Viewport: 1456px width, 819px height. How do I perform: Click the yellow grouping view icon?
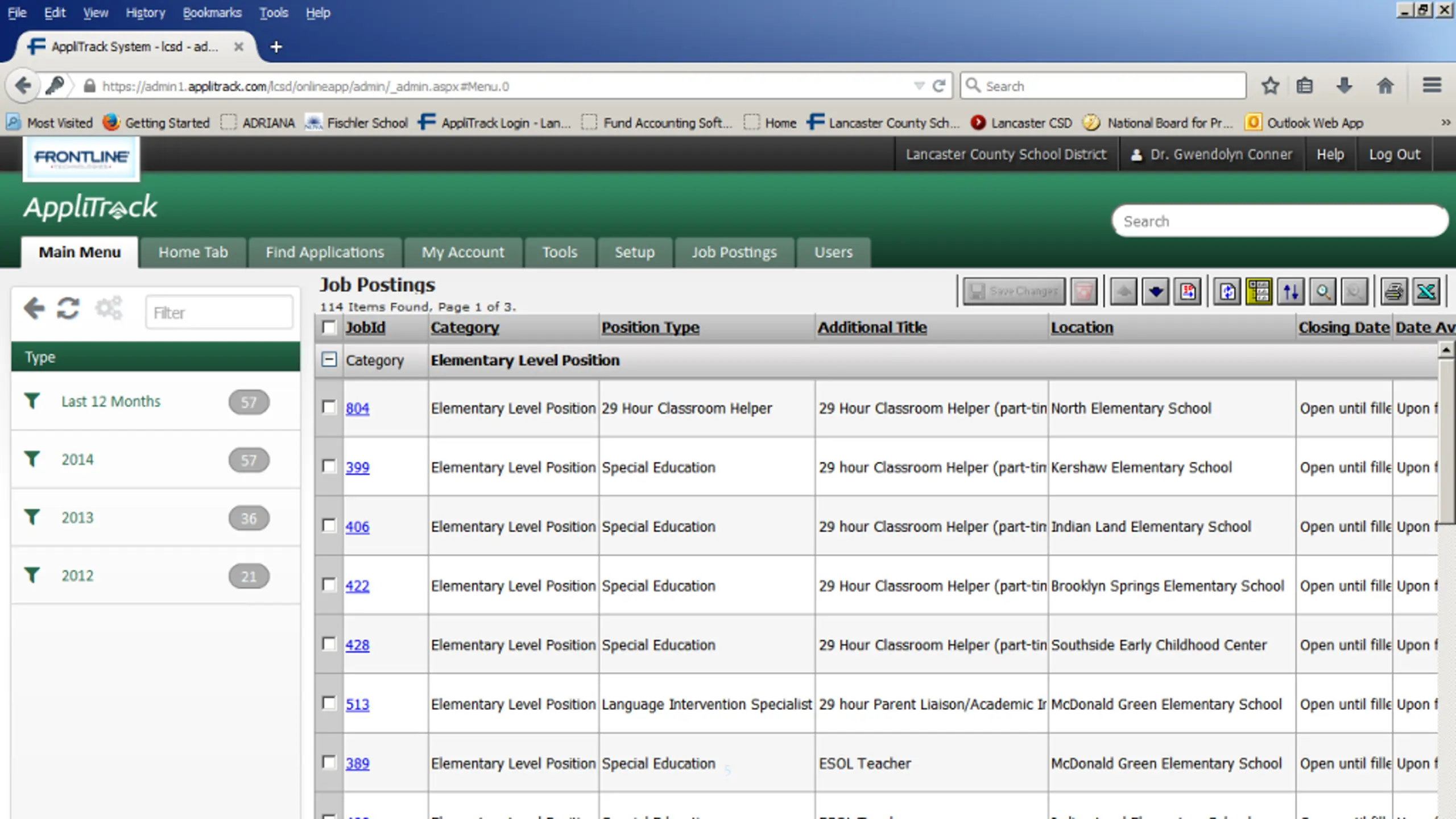tap(1259, 292)
